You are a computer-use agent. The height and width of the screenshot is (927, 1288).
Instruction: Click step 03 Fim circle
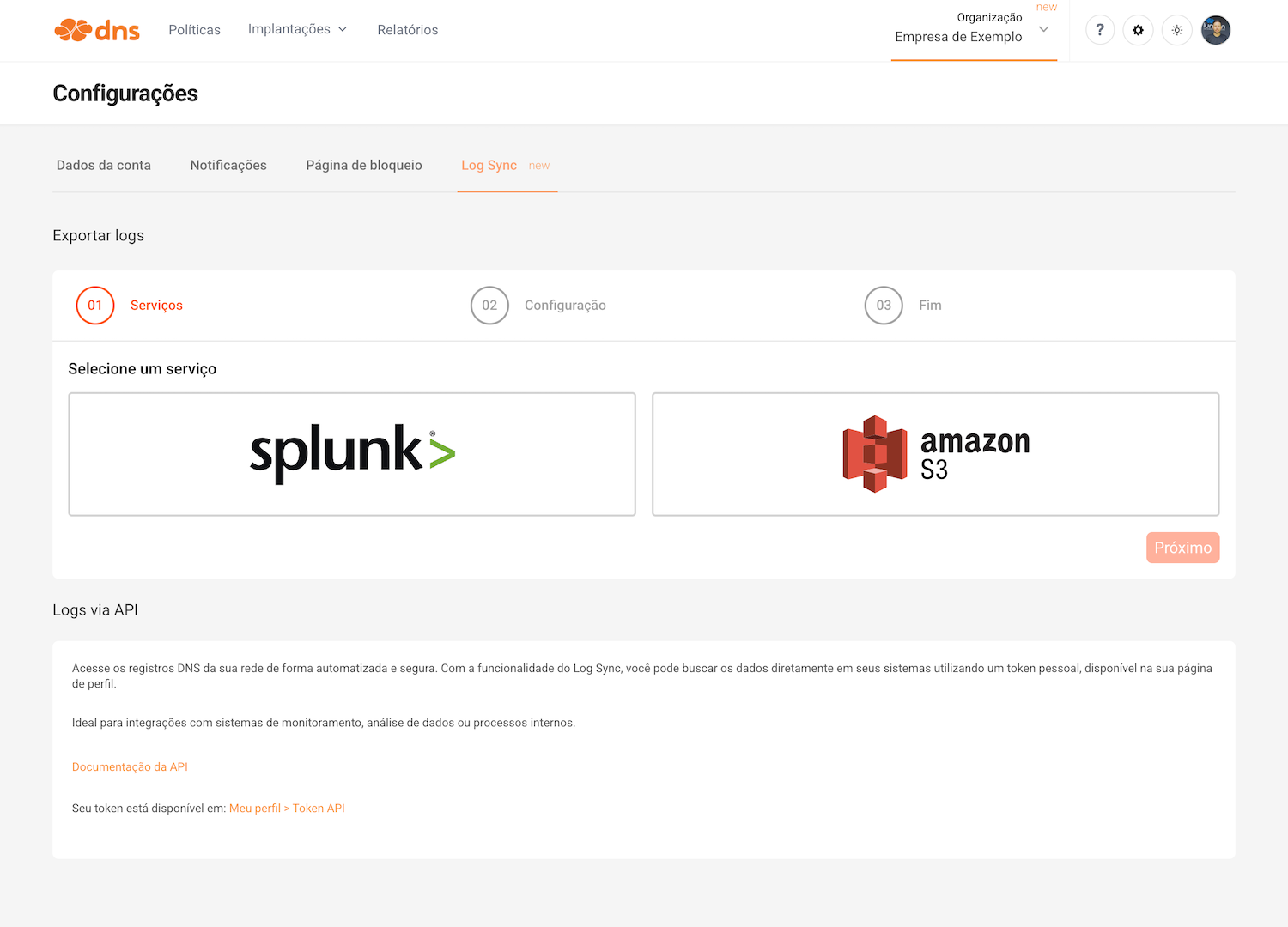click(884, 306)
